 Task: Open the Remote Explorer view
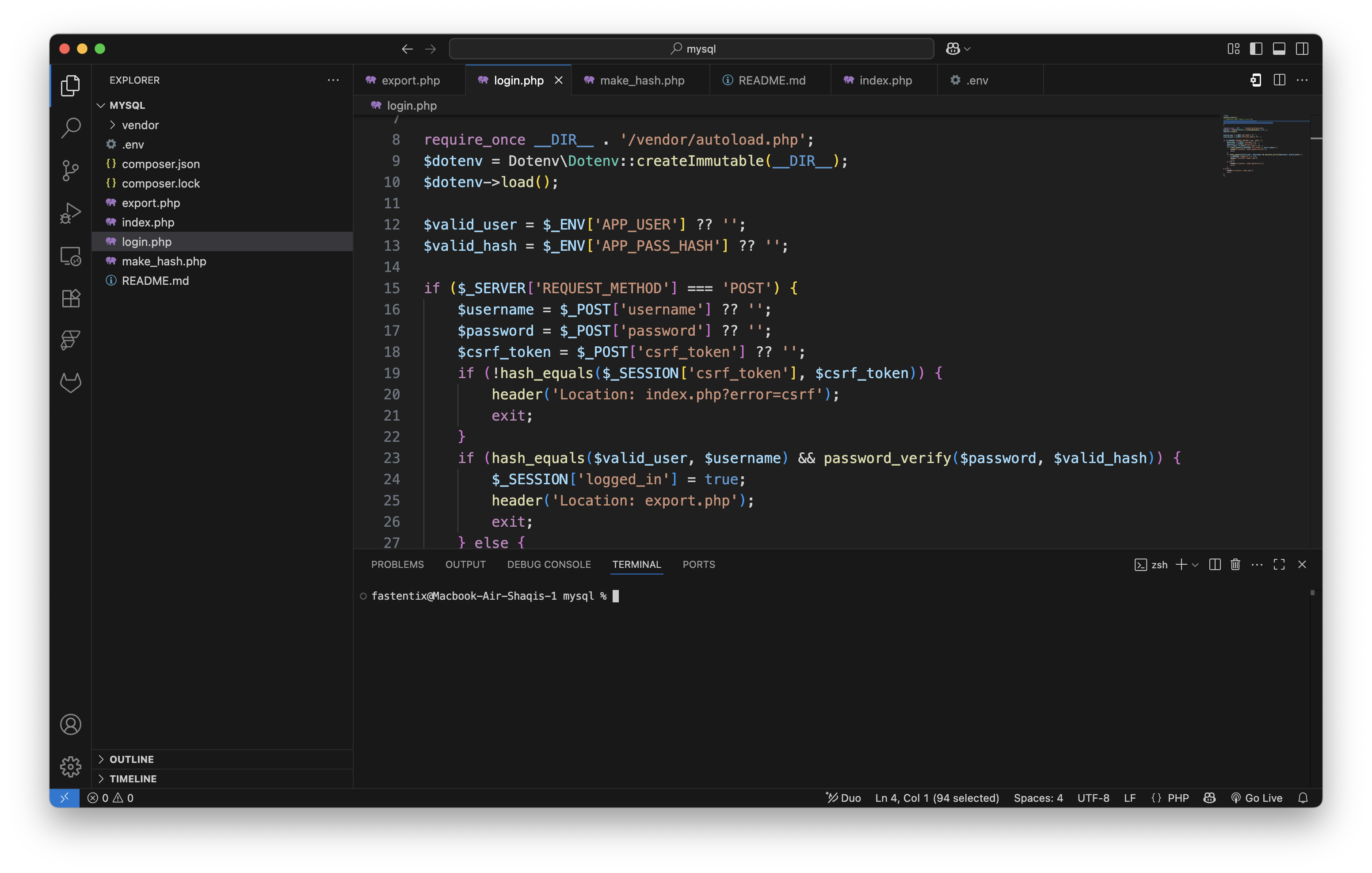71,256
